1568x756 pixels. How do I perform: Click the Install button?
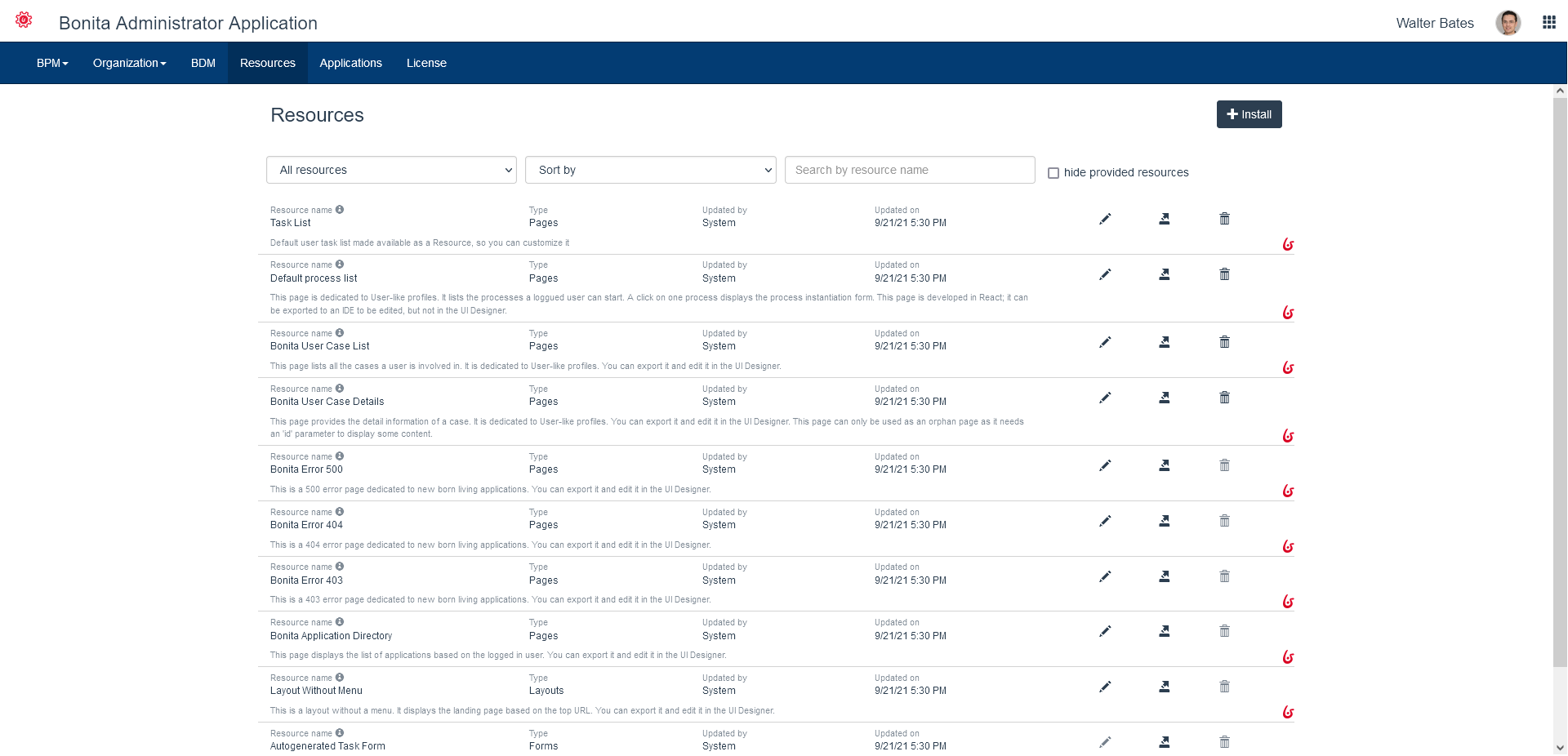click(1249, 114)
